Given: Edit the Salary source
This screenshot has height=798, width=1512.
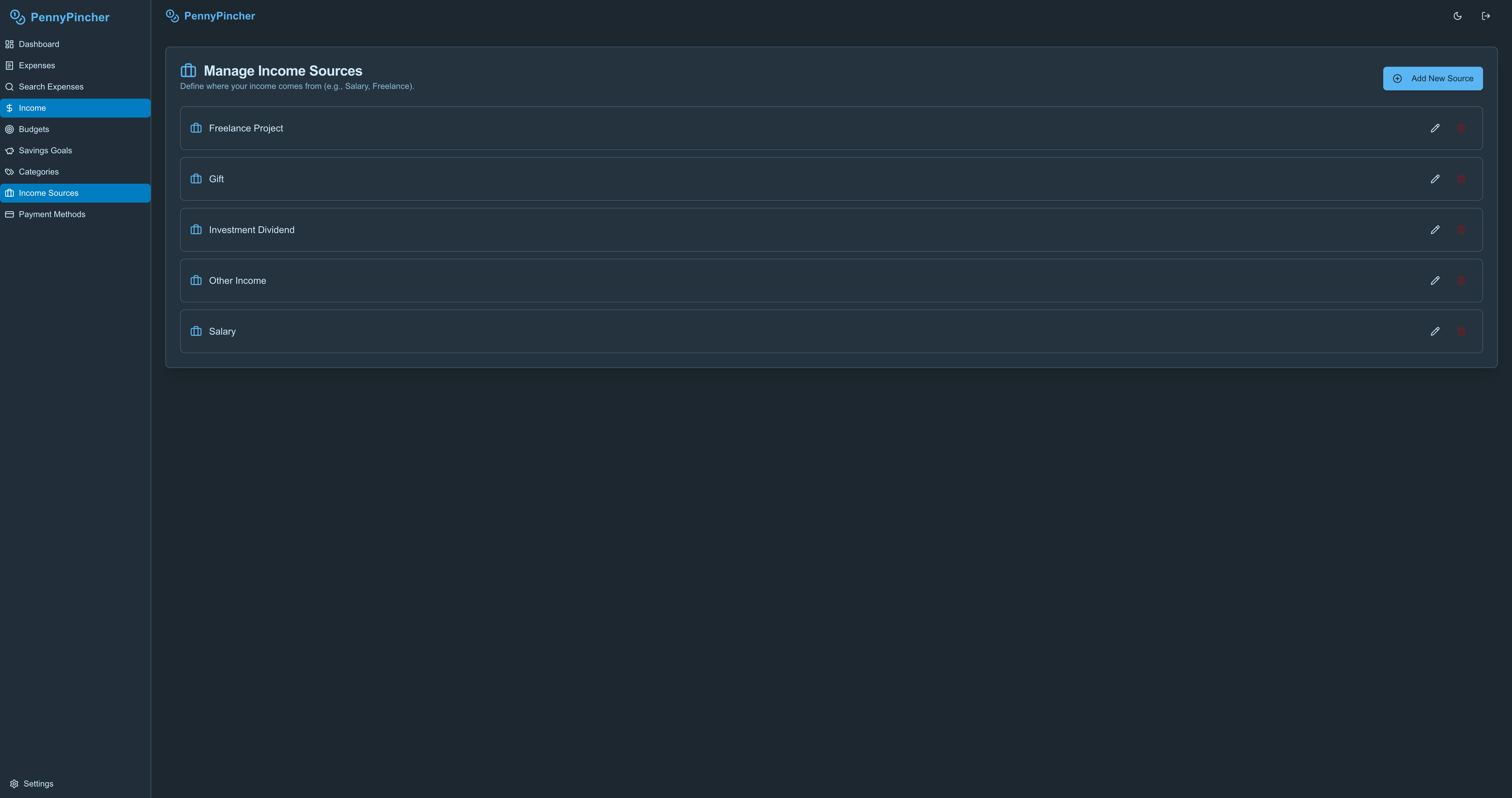Looking at the screenshot, I should pyautogui.click(x=1435, y=331).
